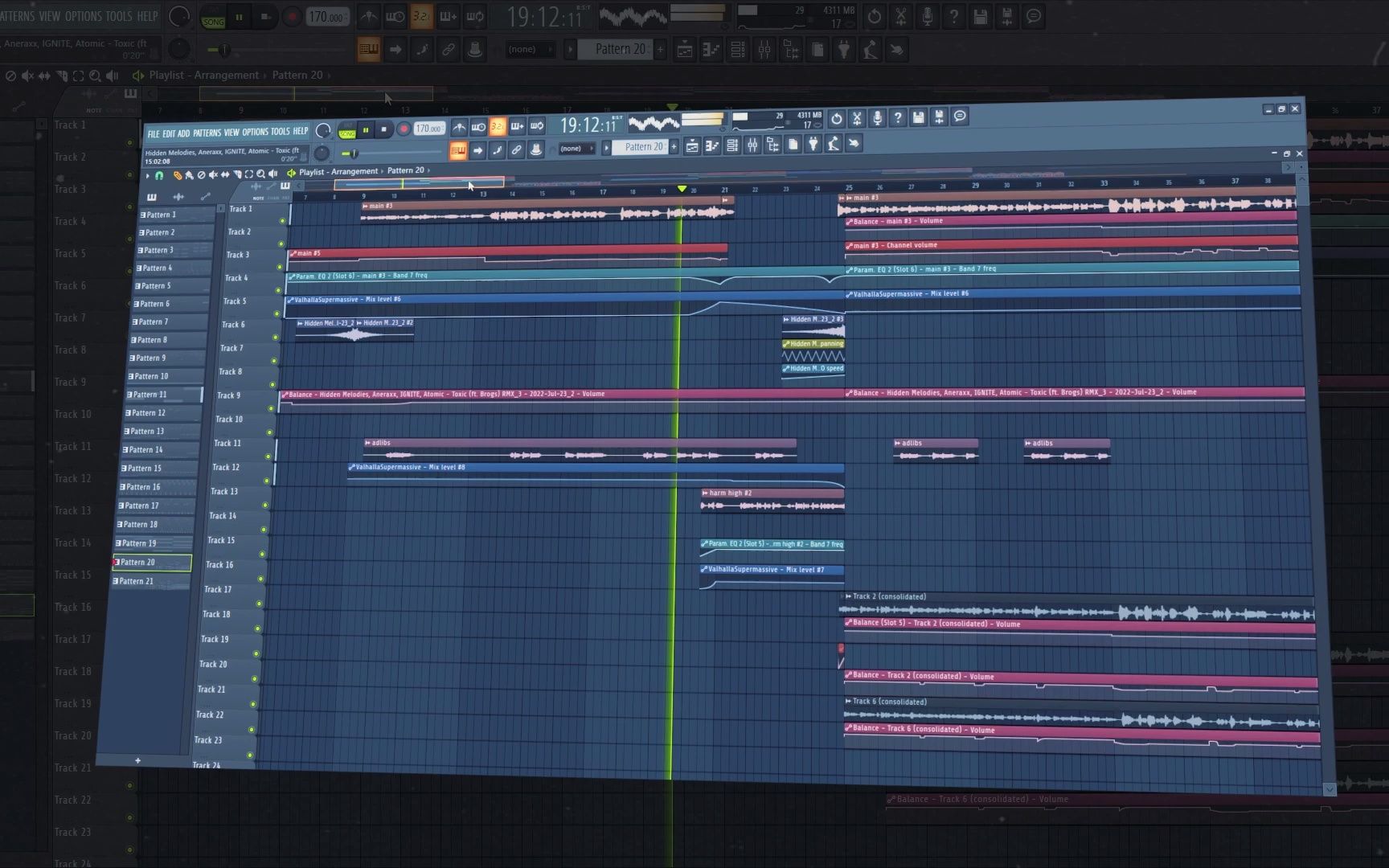This screenshot has width=1389, height=868.
Task: Select Pattern 11 in the pattern list
Action: pyautogui.click(x=147, y=395)
